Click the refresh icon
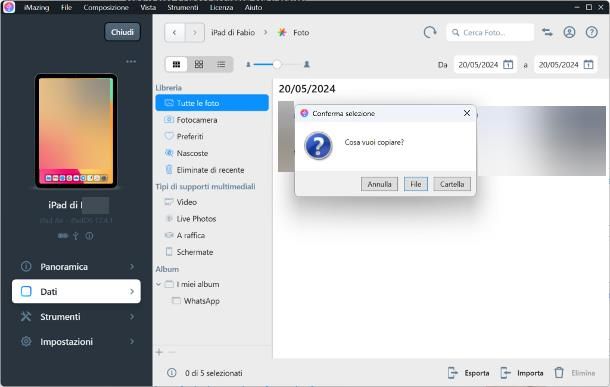This screenshot has height=387, width=610. click(429, 32)
